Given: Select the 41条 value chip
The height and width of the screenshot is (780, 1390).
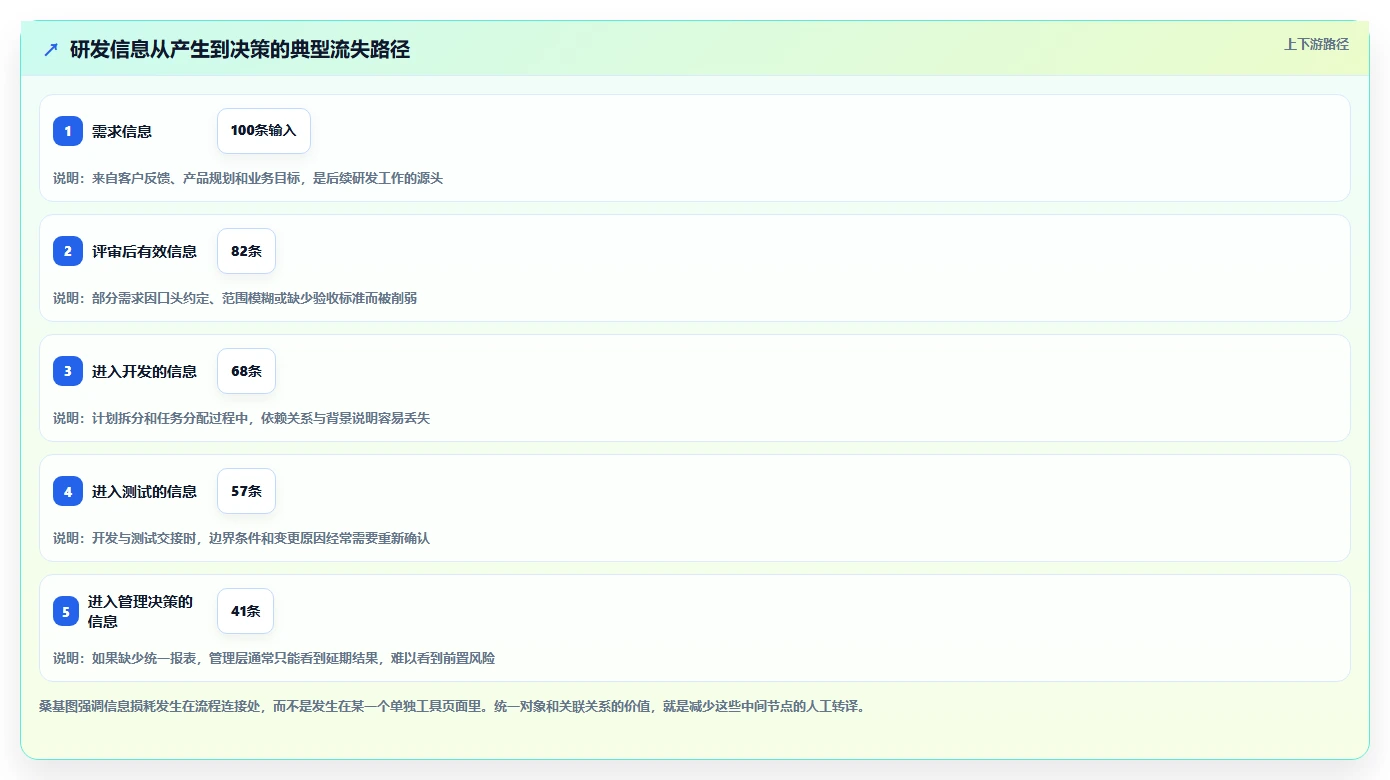Looking at the screenshot, I should tap(245, 611).
